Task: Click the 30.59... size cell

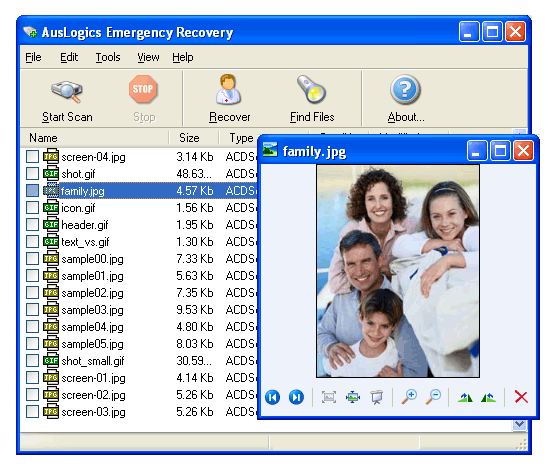Action: 194,361
